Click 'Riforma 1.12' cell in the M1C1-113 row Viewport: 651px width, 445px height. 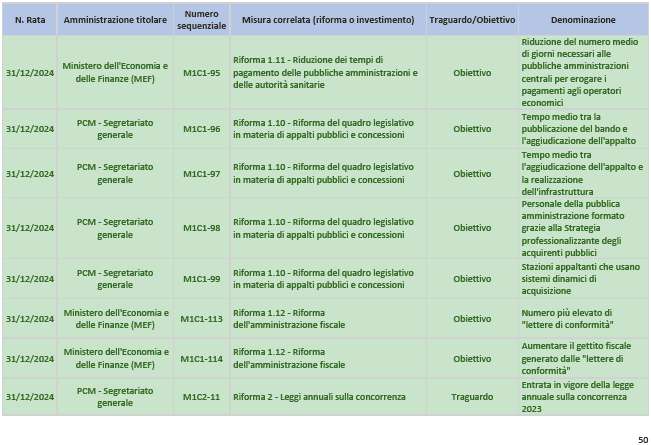[x=328, y=319]
